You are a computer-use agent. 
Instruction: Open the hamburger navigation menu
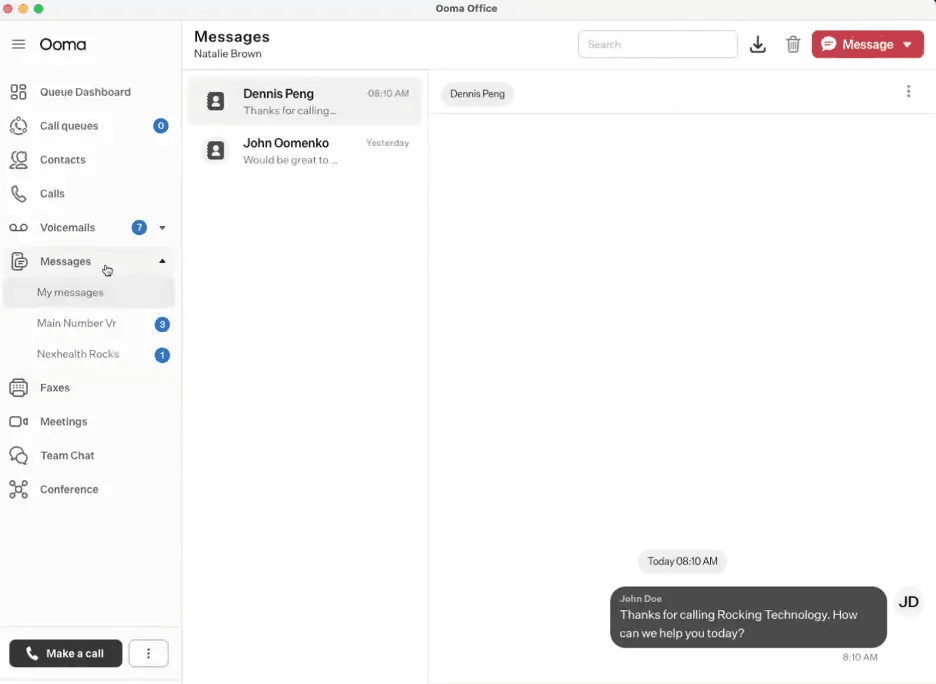click(x=18, y=44)
